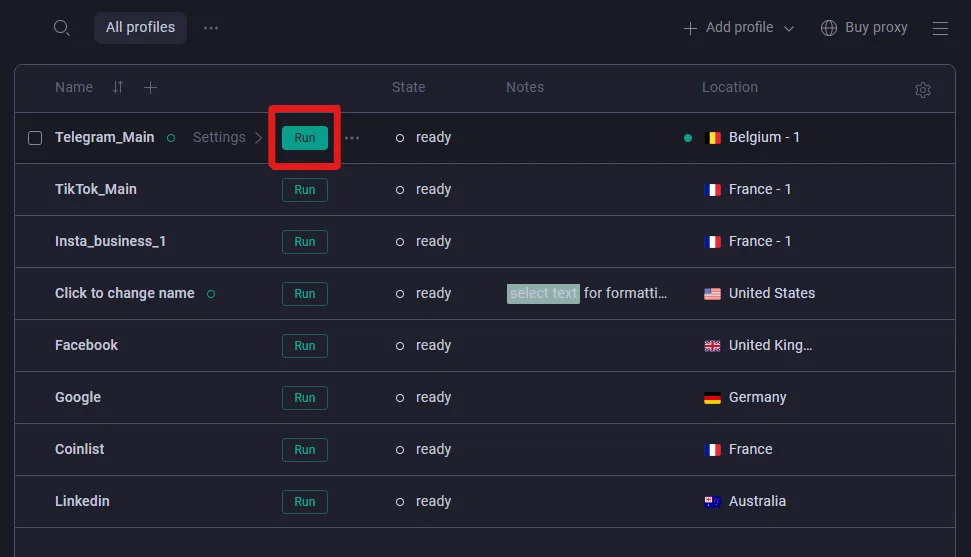Open the three-dot menu beside All profiles
971x557 pixels.
tap(211, 28)
